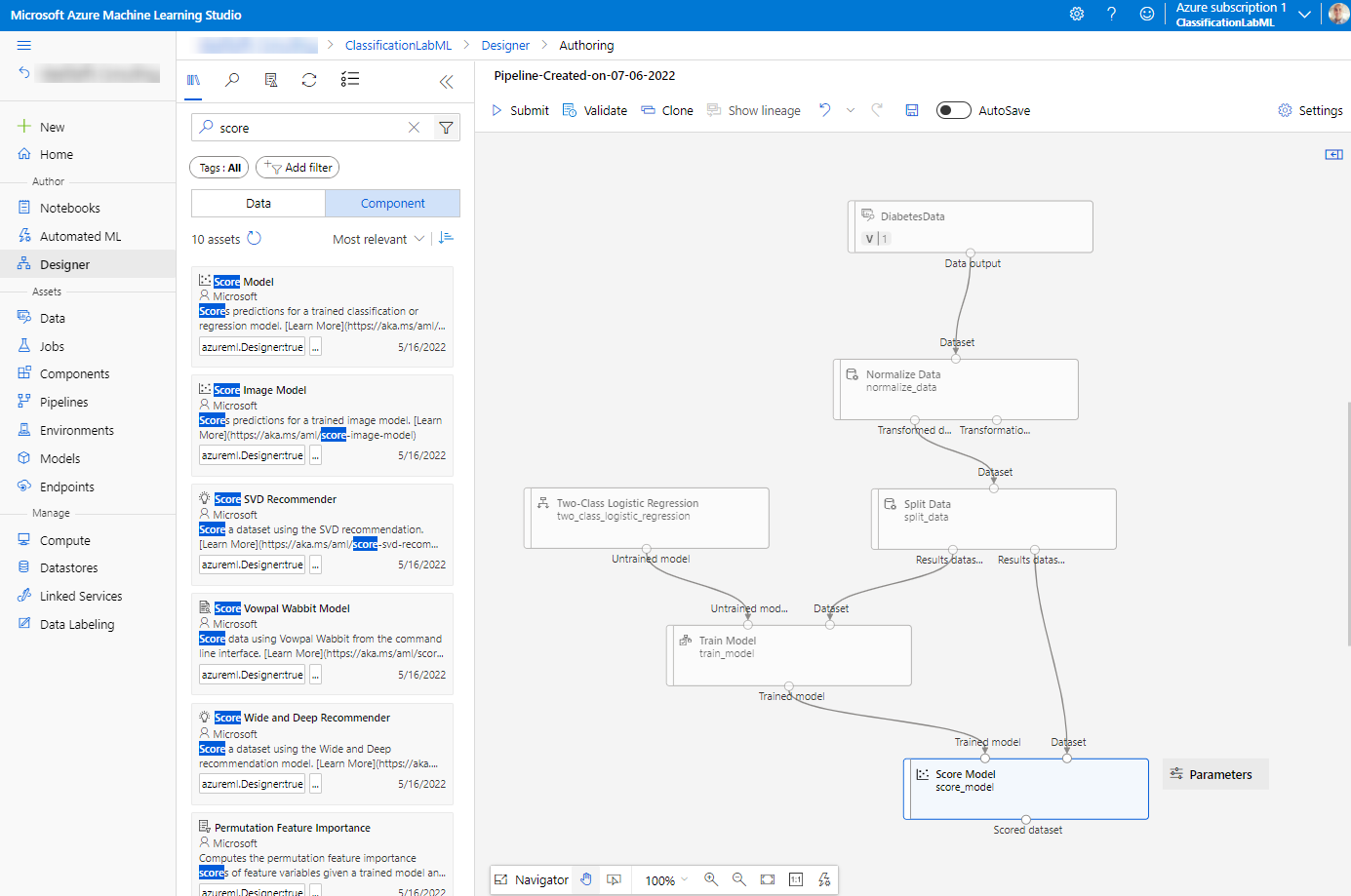Click Zoom in magnifier icon
1351x896 pixels.
coord(711,879)
